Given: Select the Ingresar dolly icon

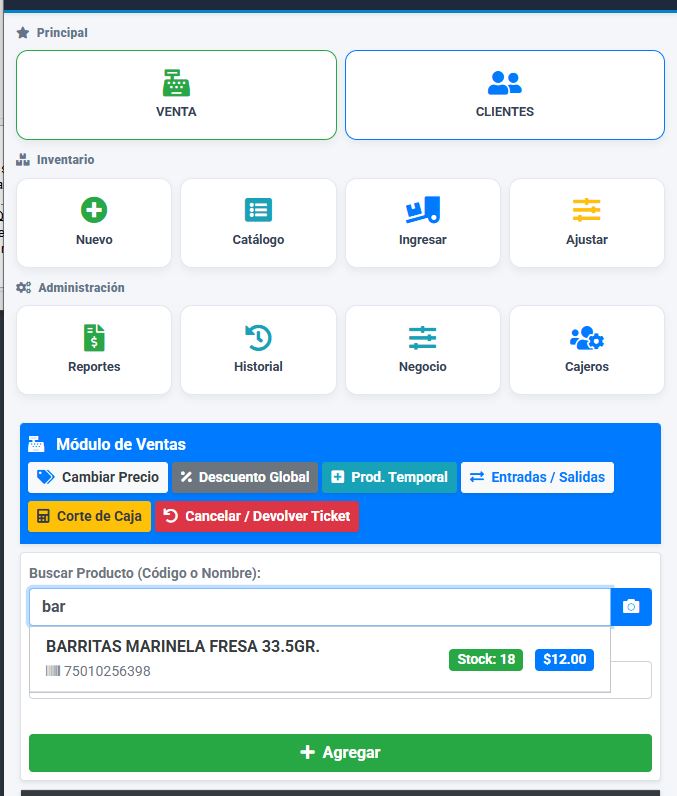Looking at the screenshot, I should tap(422, 210).
